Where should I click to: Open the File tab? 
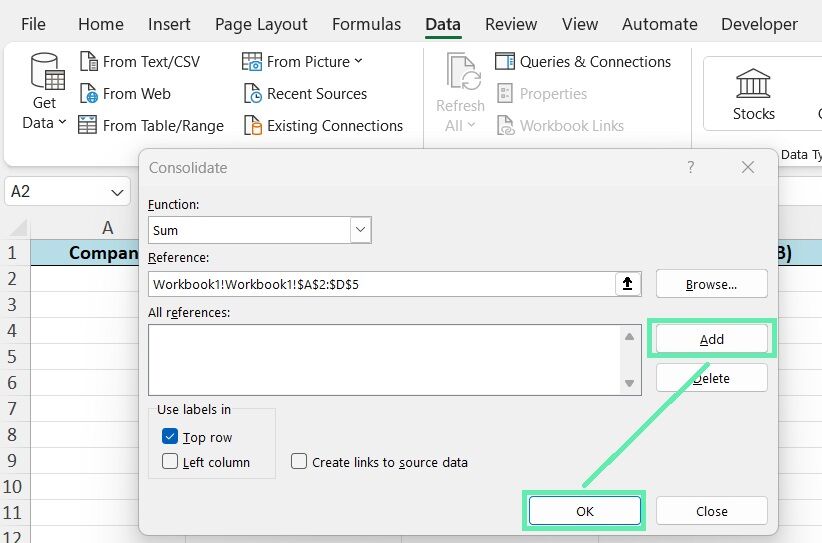34,24
